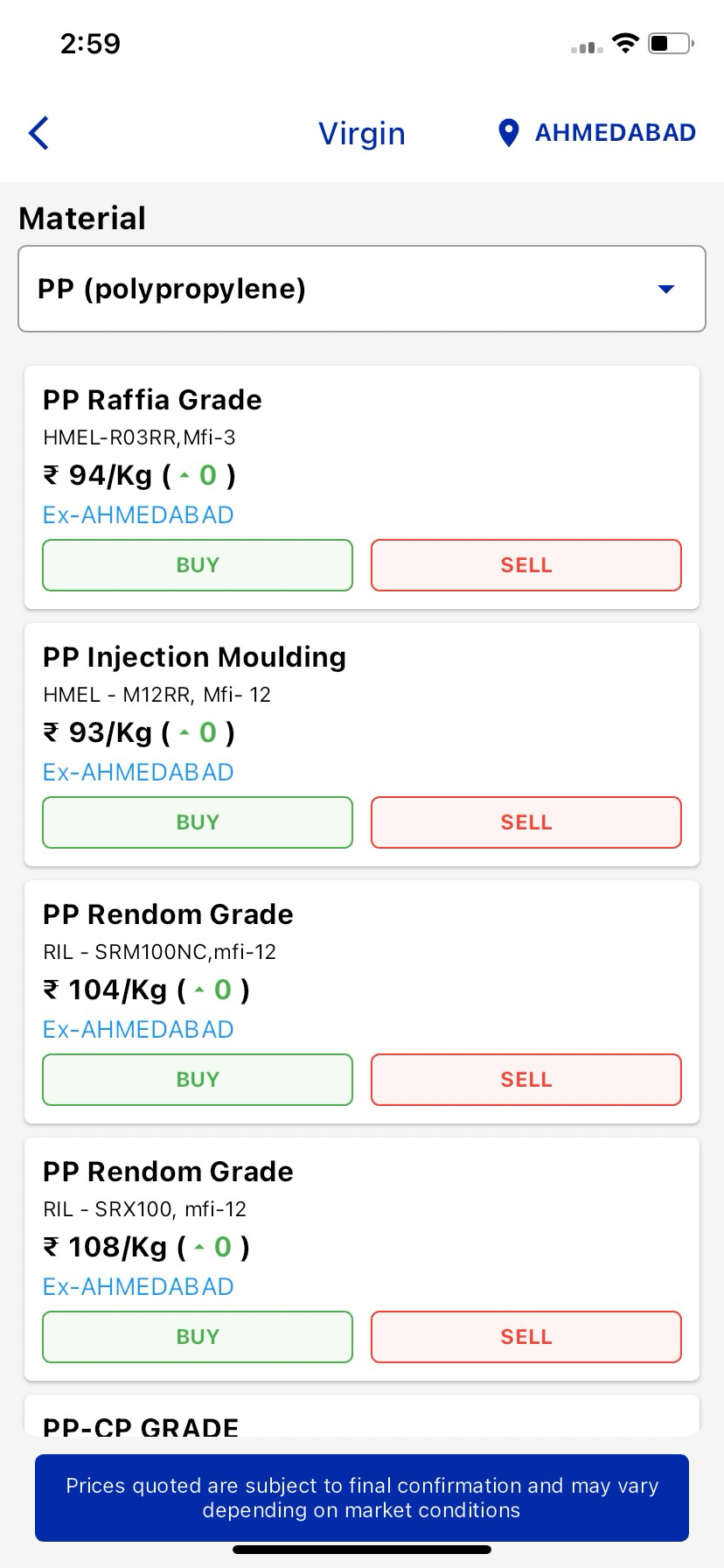Expand the PP (polypropylene) material selector
This screenshot has width=724, height=1568.
[361, 289]
